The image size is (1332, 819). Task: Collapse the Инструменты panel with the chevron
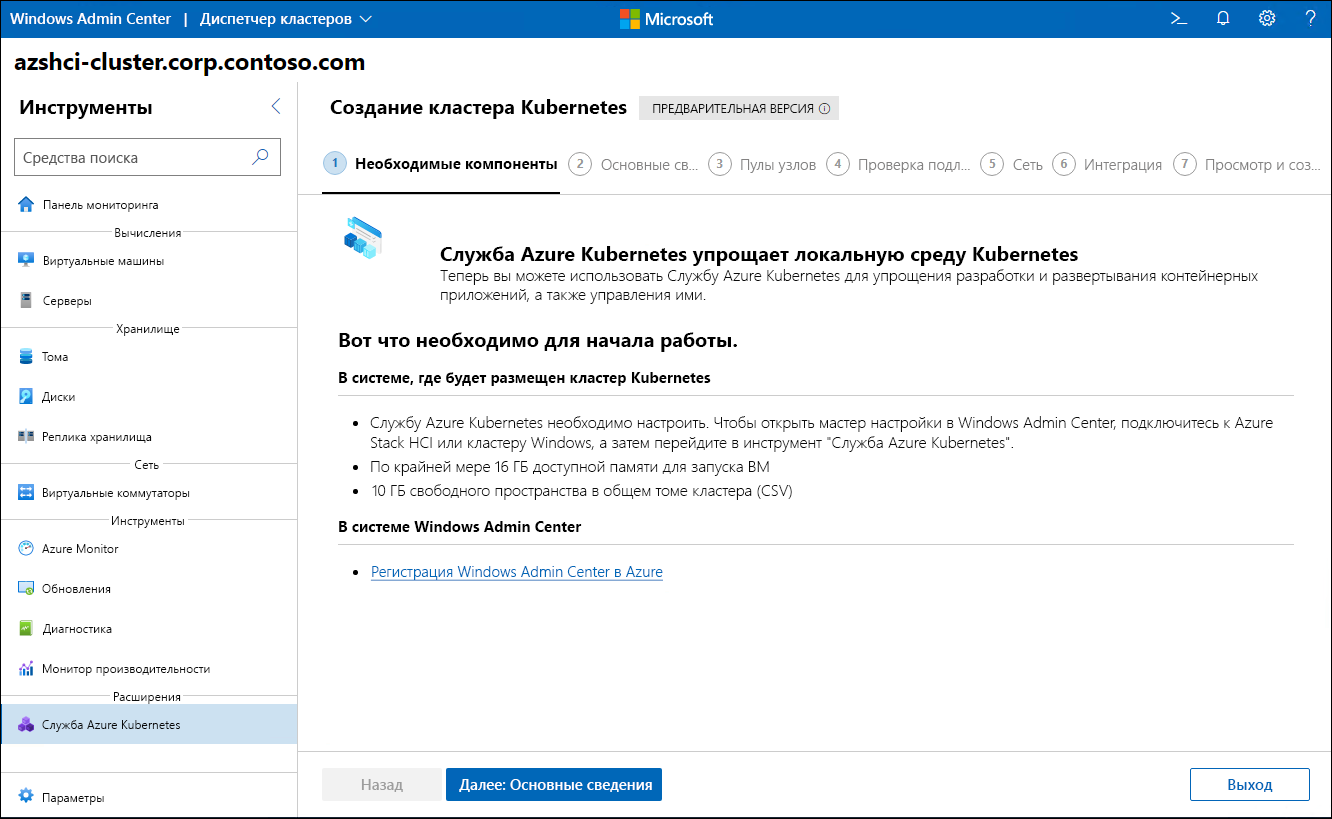point(276,107)
